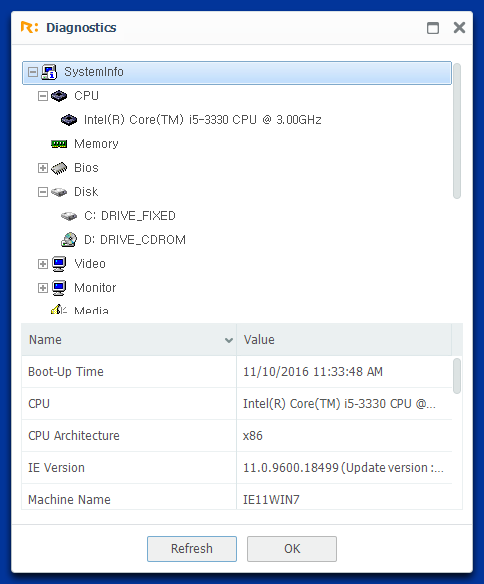Screen dimensions: 484x584
Task: Select the Intel Core i5-3330 CPU item
Action: point(203,120)
